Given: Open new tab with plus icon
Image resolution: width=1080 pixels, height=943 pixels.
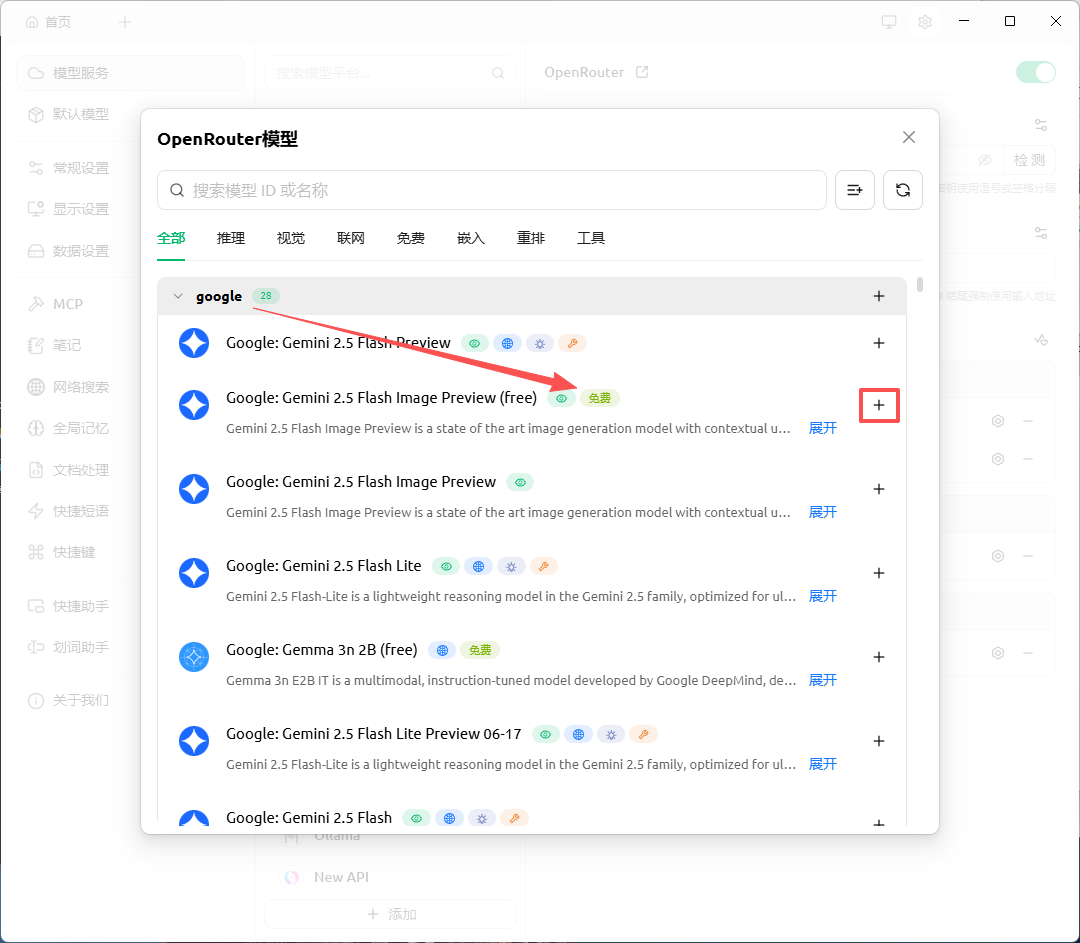Looking at the screenshot, I should [x=125, y=22].
